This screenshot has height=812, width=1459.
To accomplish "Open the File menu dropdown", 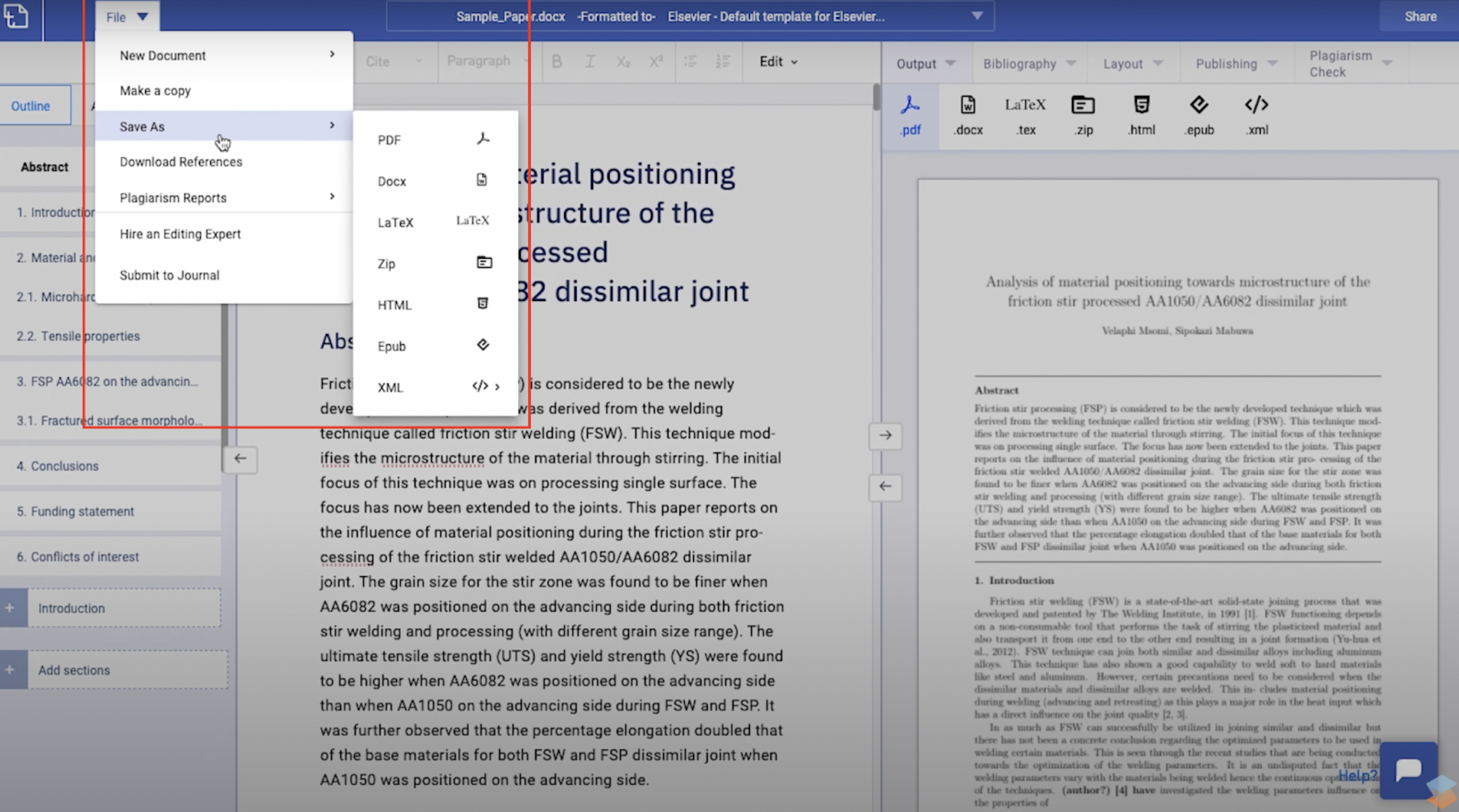I will [127, 16].
